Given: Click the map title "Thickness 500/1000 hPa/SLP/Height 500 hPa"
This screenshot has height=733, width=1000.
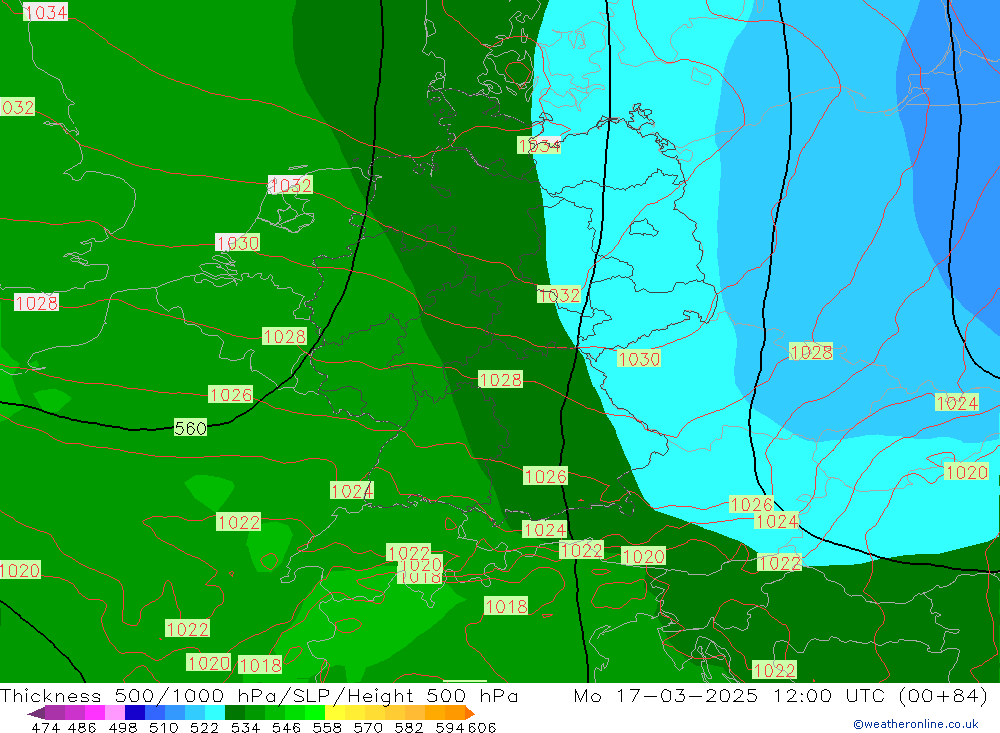Looking at the screenshot, I should tap(259, 696).
